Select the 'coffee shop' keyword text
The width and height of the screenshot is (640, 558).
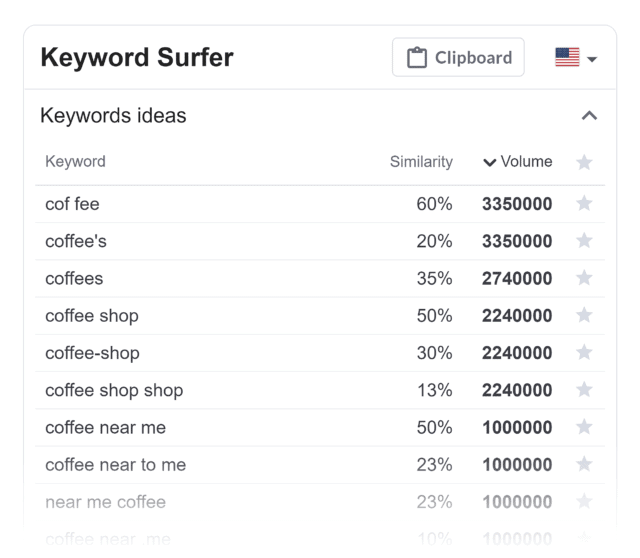92,316
